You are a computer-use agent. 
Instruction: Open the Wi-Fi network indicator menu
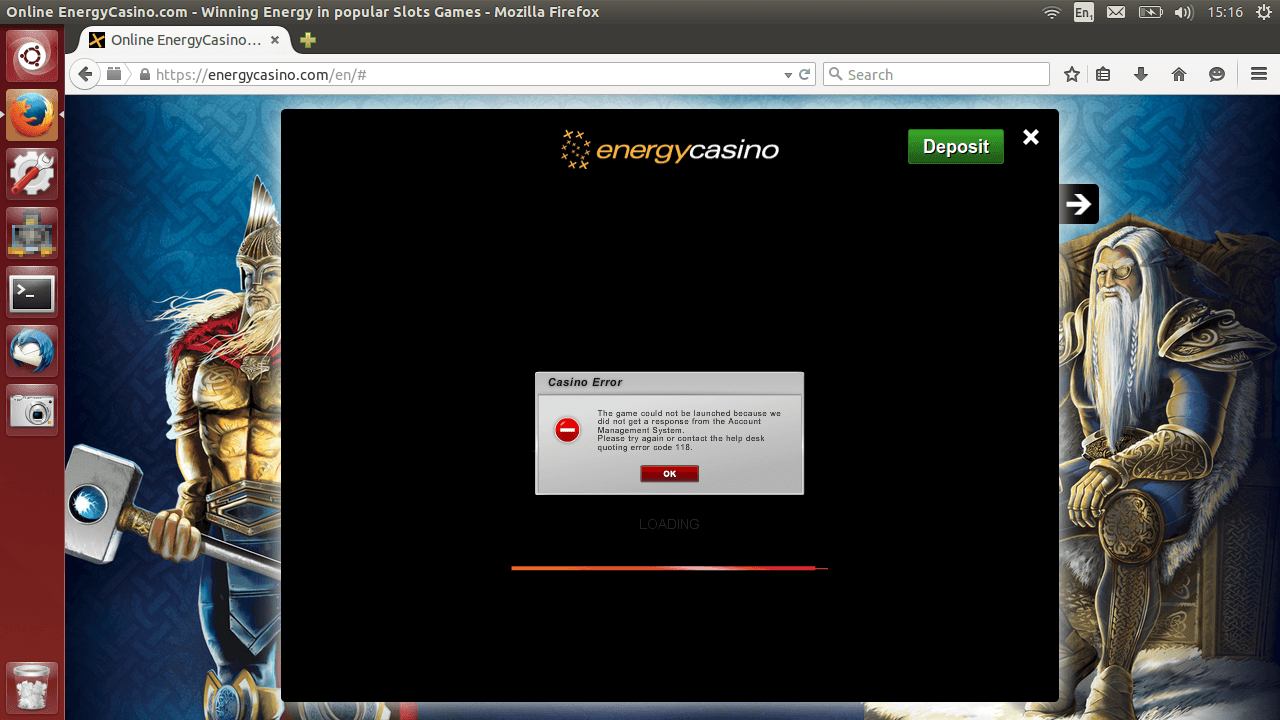[1051, 12]
